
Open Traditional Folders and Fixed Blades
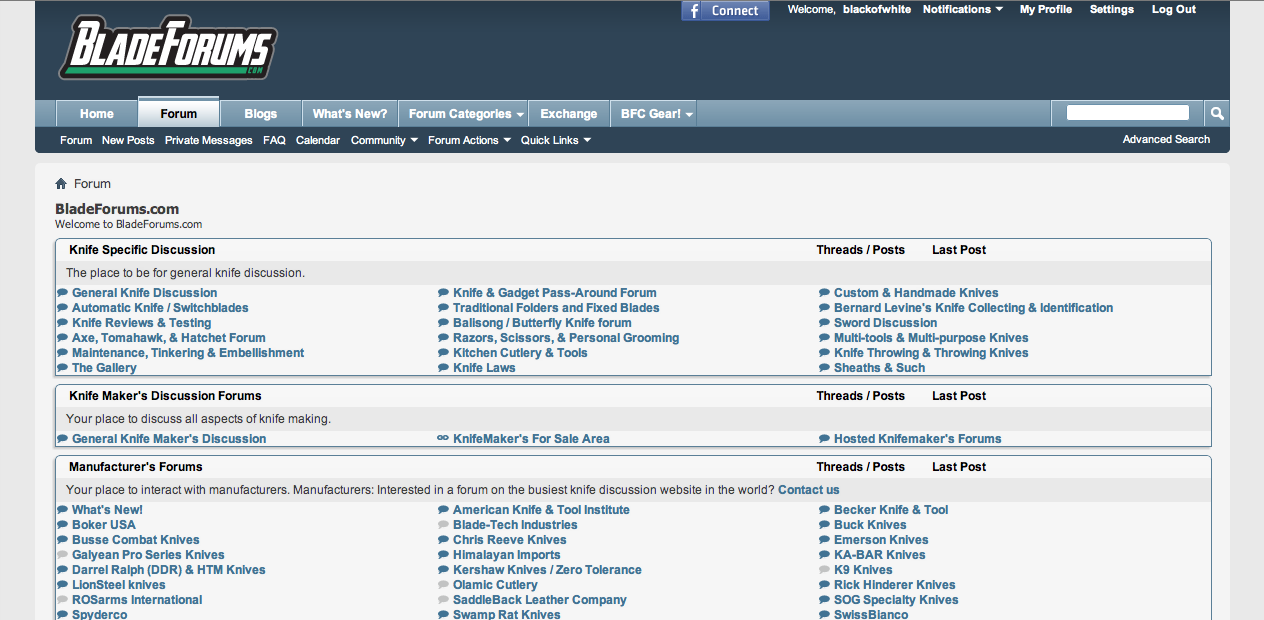pyautogui.click(x=556, y=308)
